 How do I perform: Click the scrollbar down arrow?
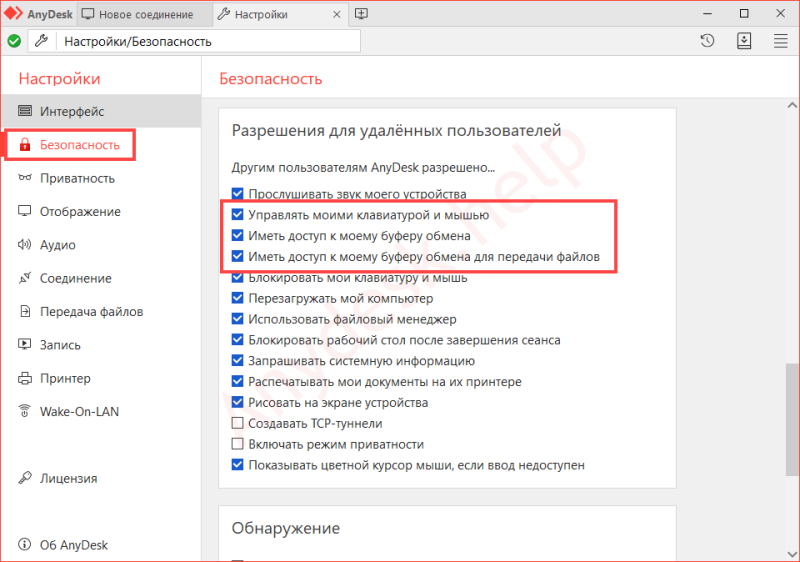(x=792, y=554)
